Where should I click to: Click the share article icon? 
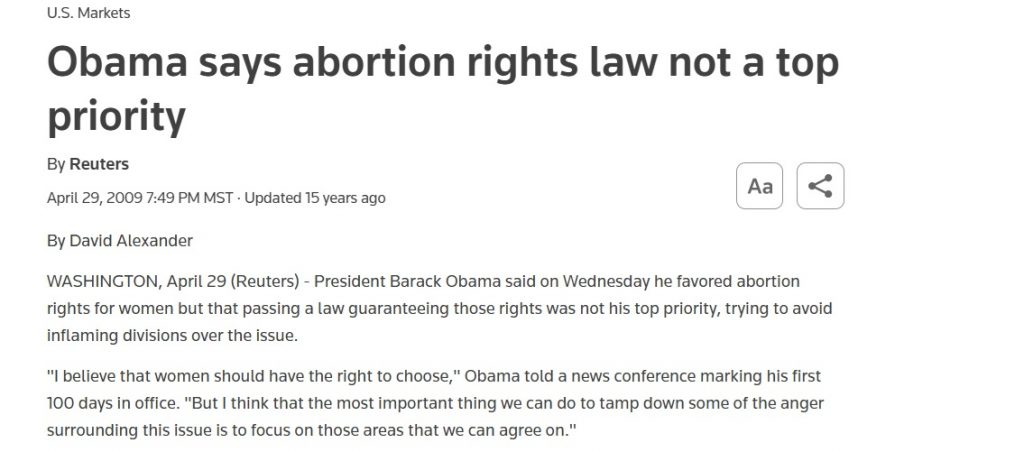820,186
